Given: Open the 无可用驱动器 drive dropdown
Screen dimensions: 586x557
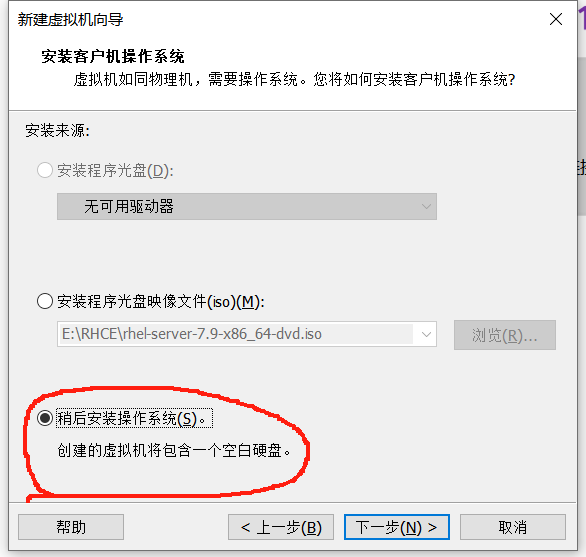Looking at the screenshot, I should [x=247, y=206].
